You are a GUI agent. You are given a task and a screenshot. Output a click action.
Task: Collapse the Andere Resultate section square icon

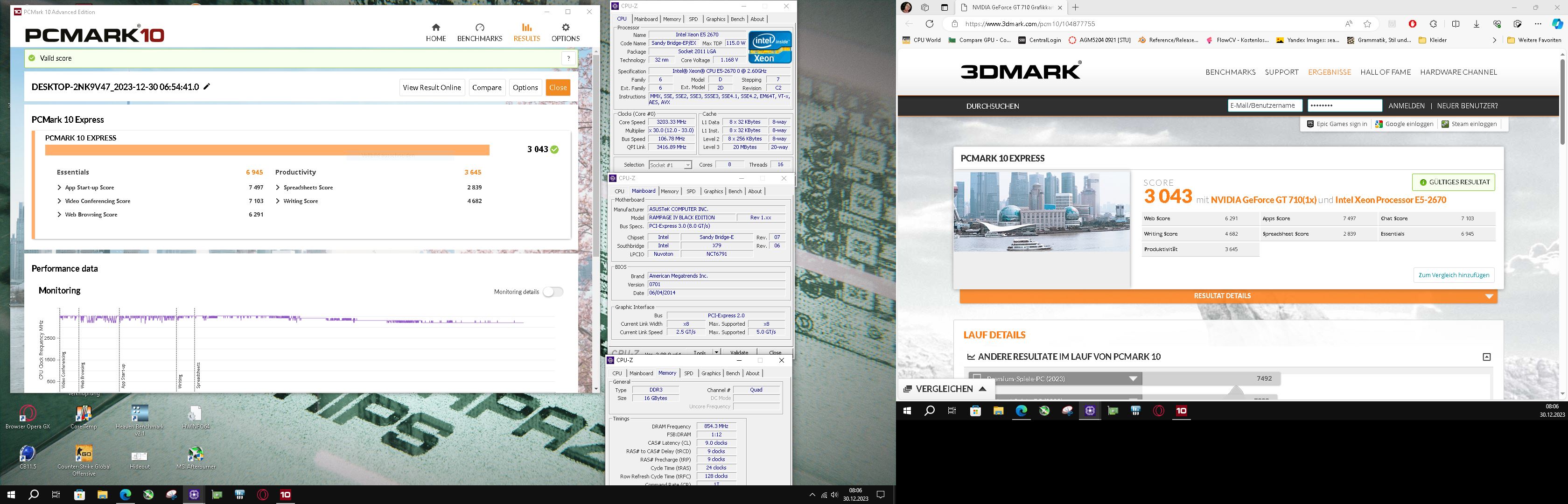(1486, 357)
